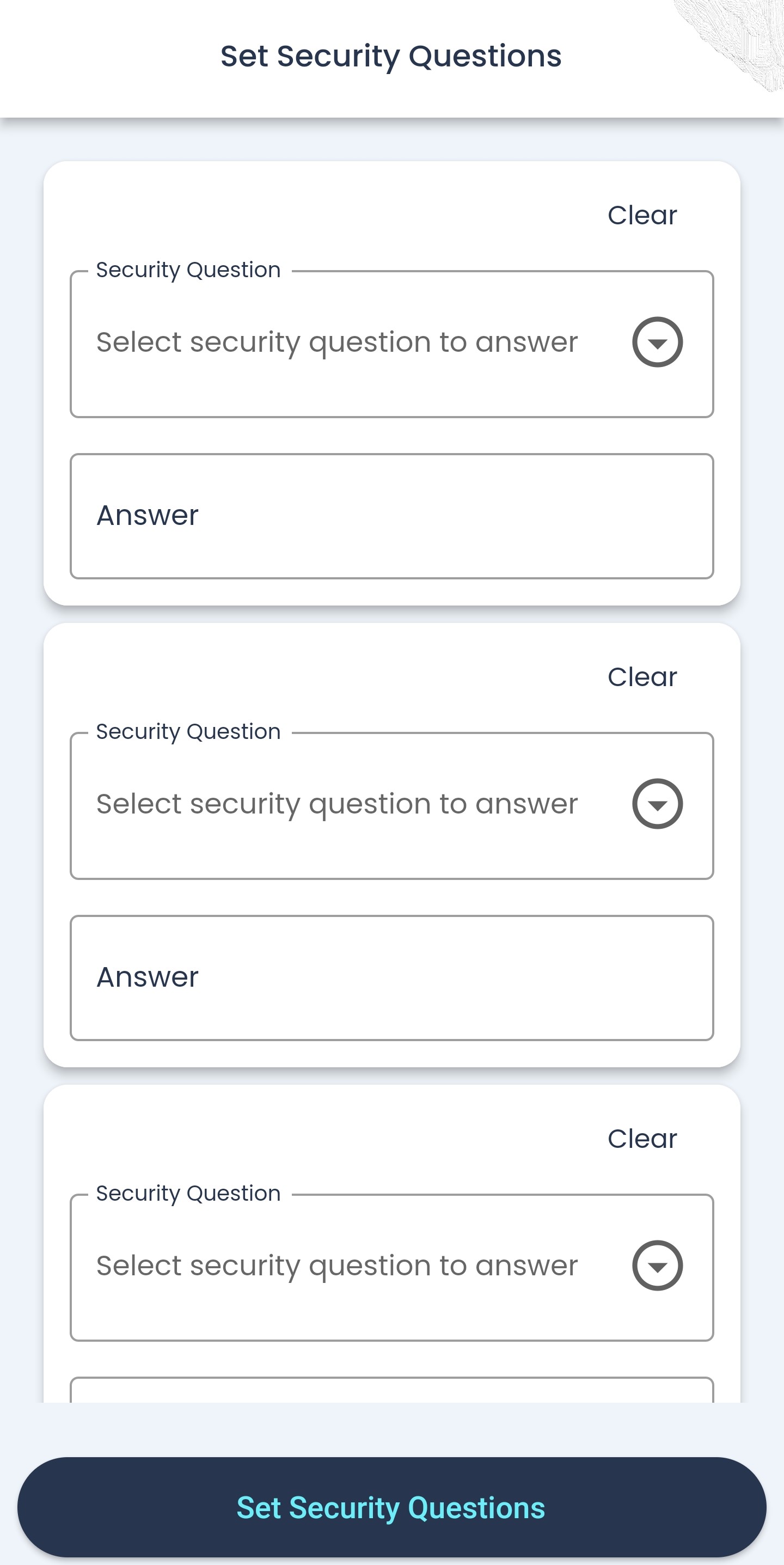This screenshot has width=784, height=1565.
Task: Select the partially visible third answer field
Action: [391, 1390]
